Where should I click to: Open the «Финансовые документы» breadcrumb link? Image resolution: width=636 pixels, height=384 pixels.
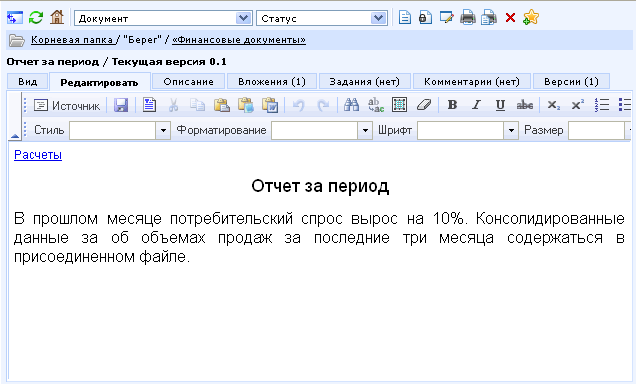238,40
